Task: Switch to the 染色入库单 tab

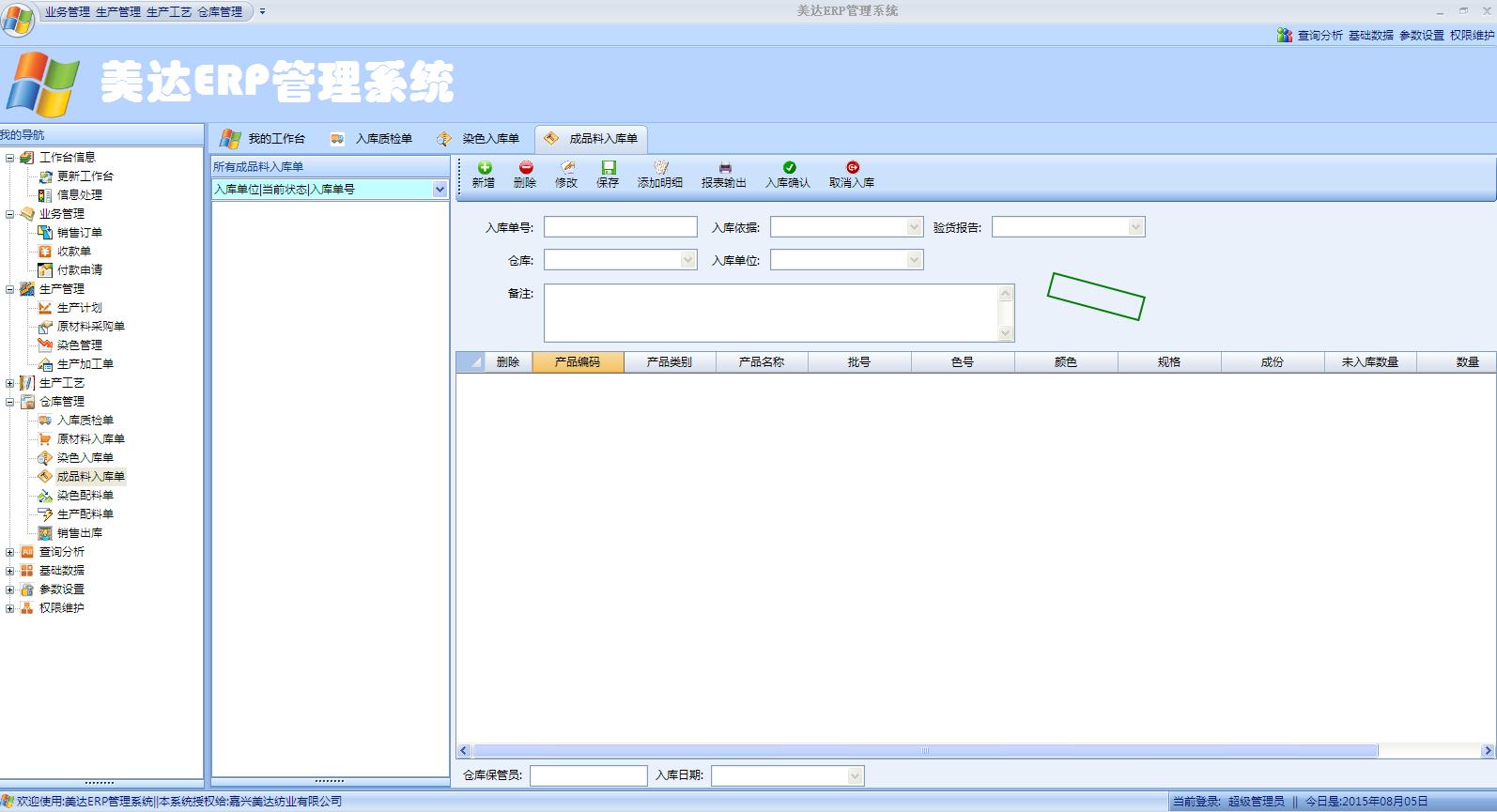Action: click(x=479, y=139)
